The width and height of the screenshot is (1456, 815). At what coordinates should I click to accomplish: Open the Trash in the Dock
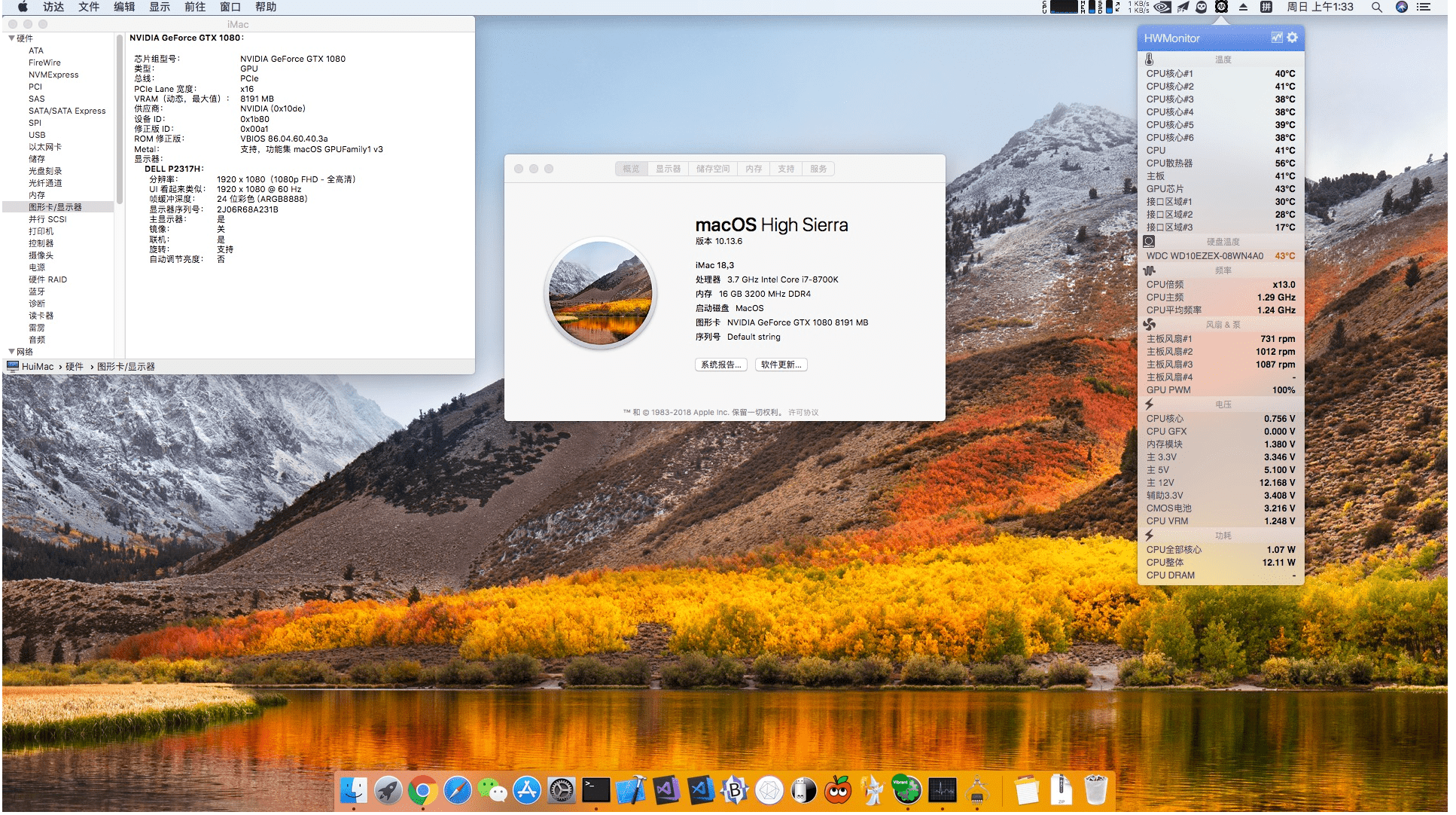coord(1096,790)
